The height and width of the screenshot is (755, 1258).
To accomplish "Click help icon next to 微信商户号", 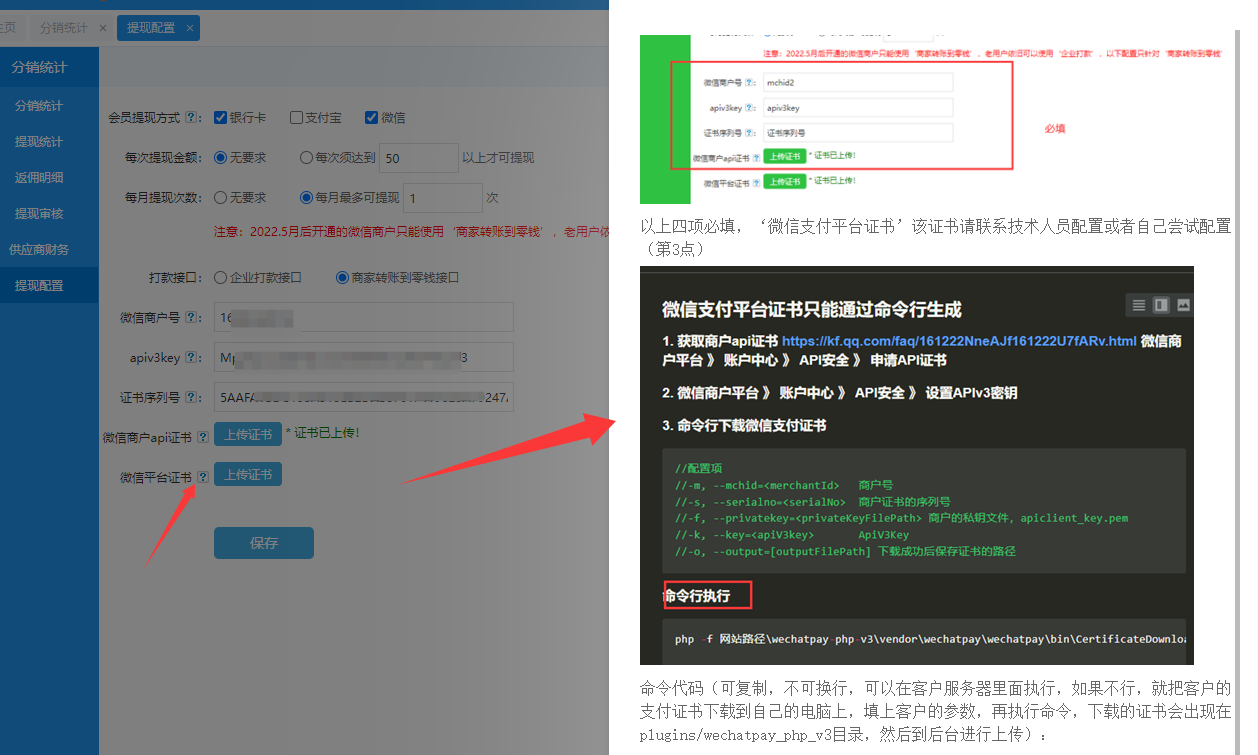I will click(x=192, y=318).
